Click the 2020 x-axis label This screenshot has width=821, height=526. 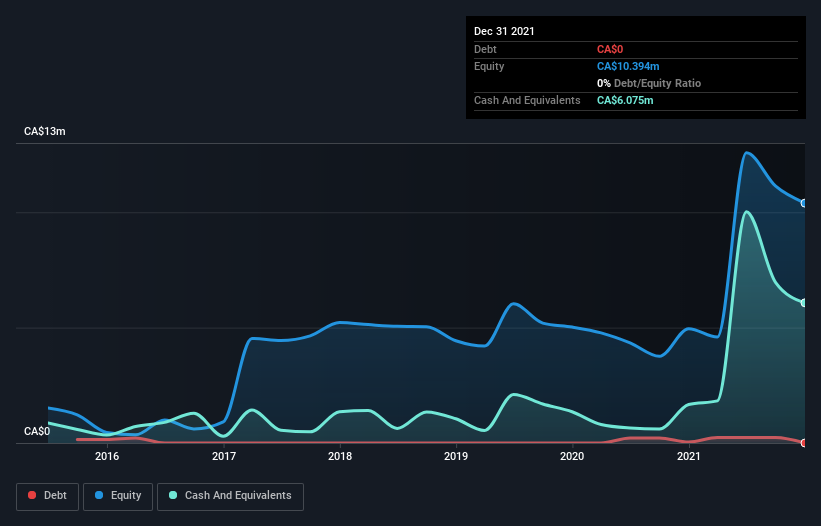coord(572,456)
